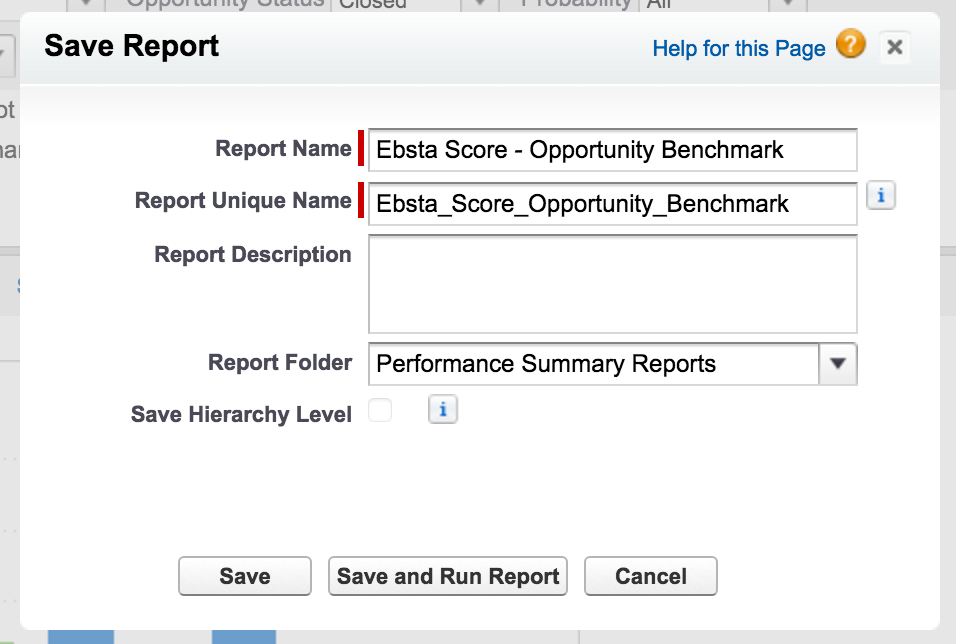956x644 pixels.
Task: Open the Probability dropdown showing All
Action: point(791,4)
